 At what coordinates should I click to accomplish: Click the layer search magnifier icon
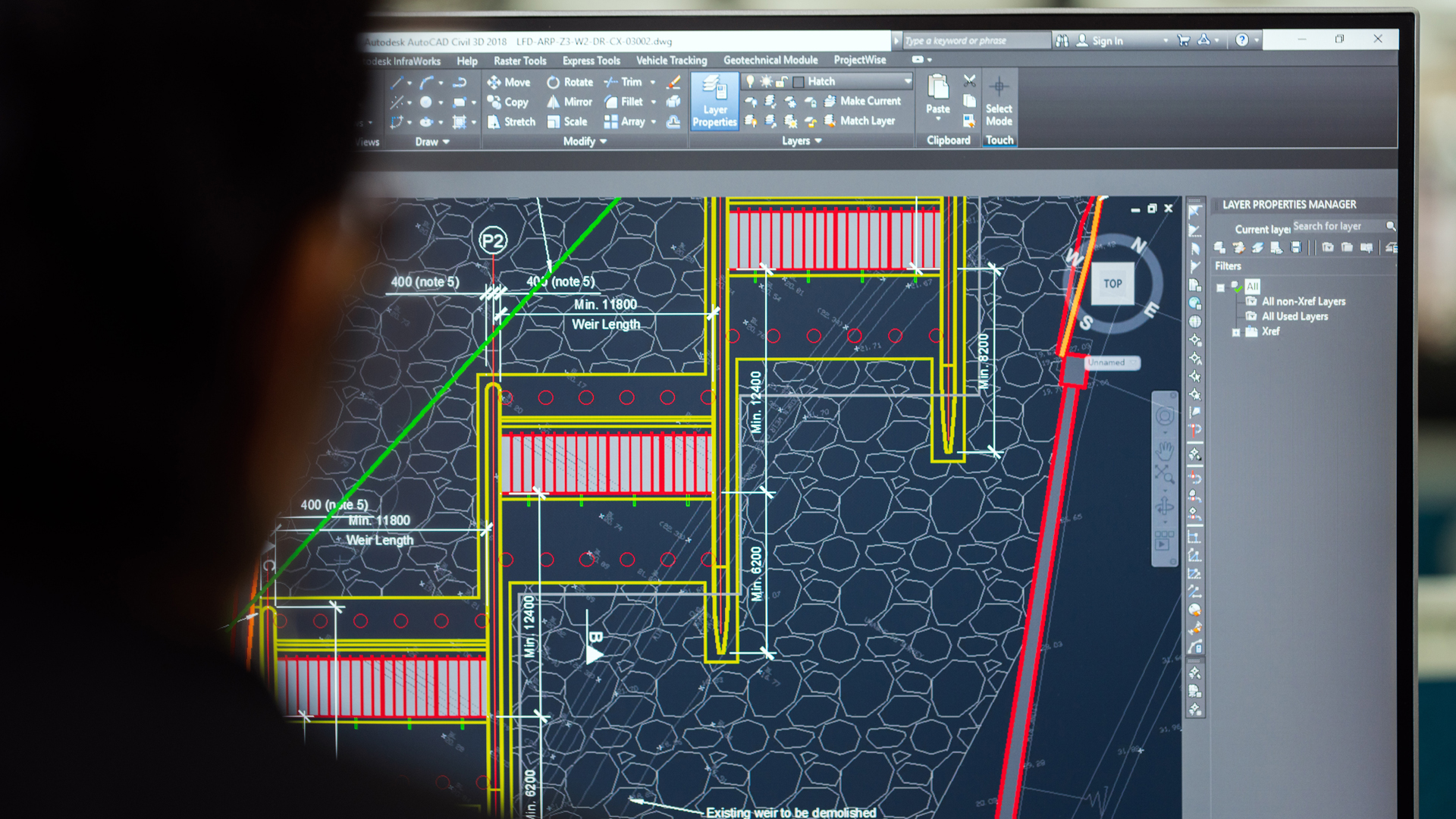tap(1390, 226)
